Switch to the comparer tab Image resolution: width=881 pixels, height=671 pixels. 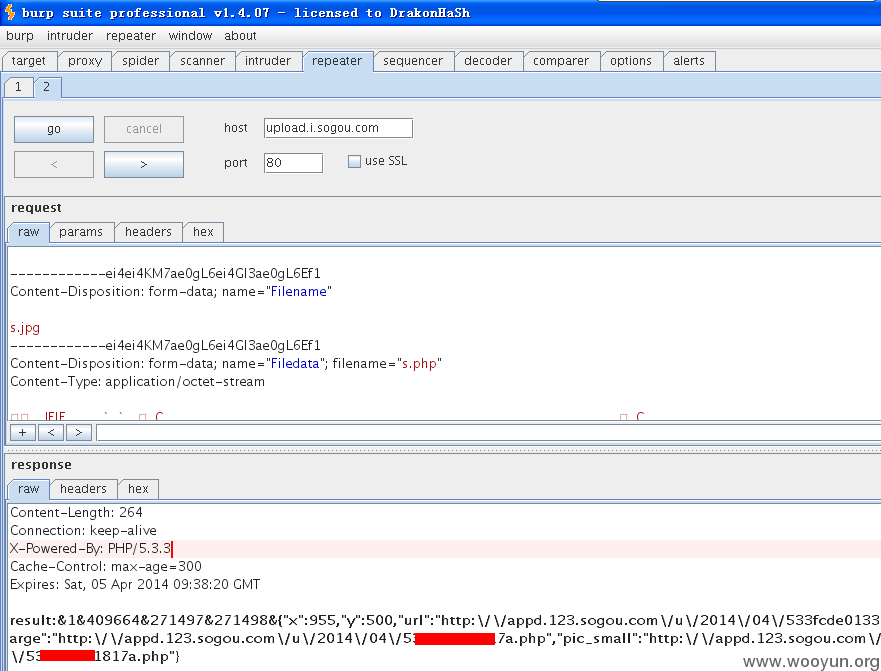[561, 61]
